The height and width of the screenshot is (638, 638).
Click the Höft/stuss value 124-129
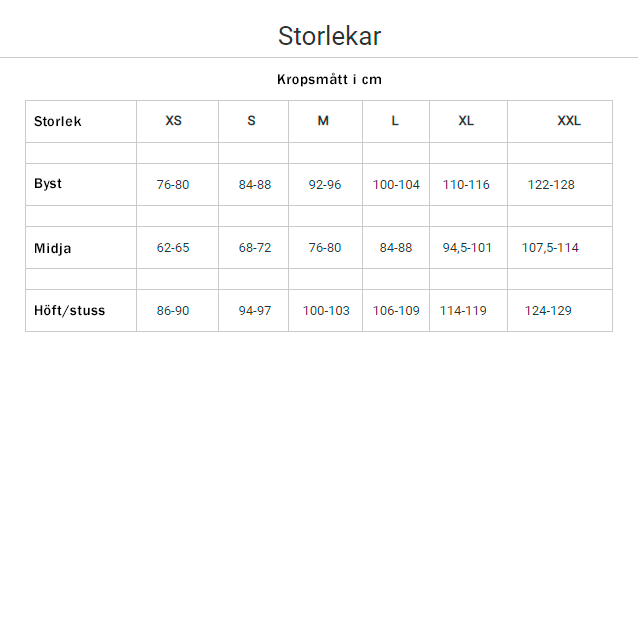[x=548, y=311]
